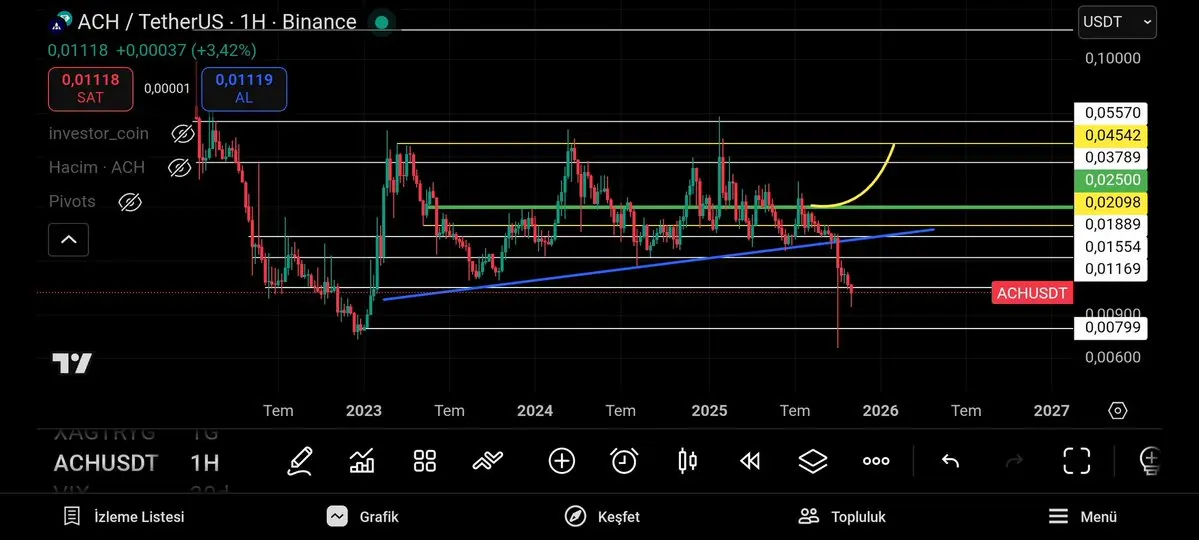This screenshot has height=540, width=1199.
Task: Tap the circled plus add icon
Action: pos(562,460)
